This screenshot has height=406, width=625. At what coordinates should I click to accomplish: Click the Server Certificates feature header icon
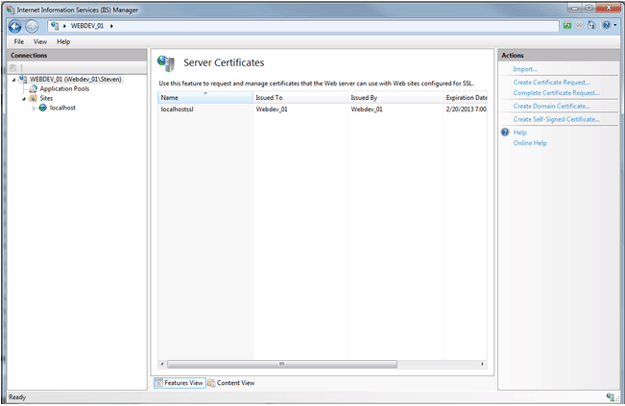166,63
